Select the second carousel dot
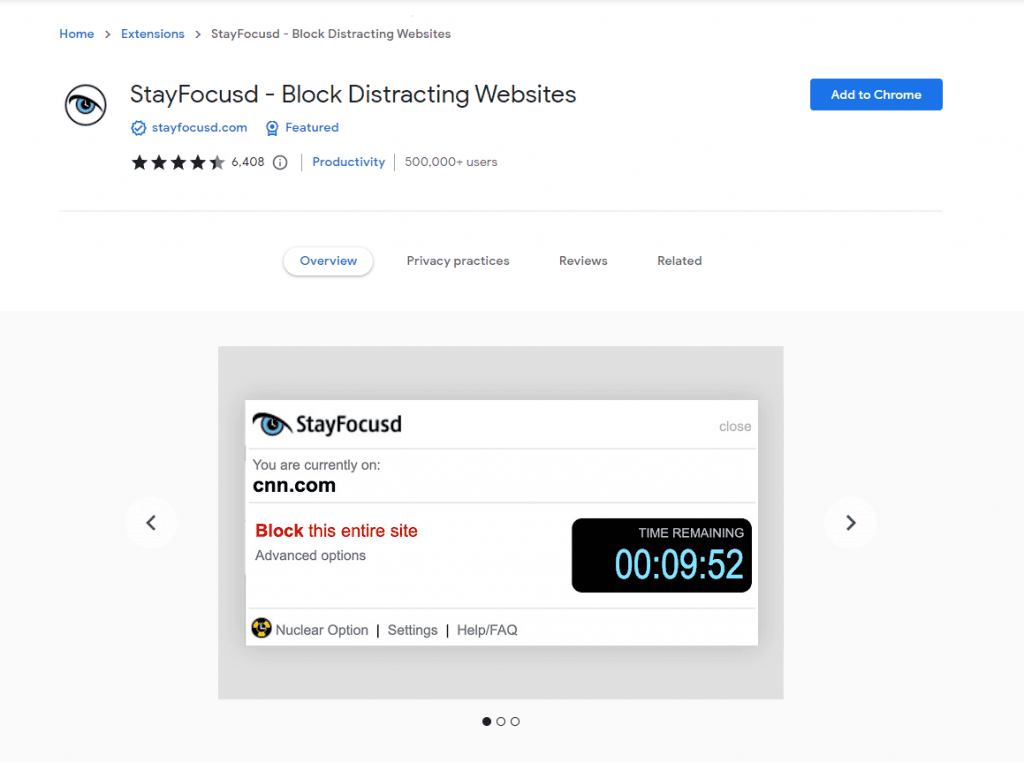 [501, 721]
